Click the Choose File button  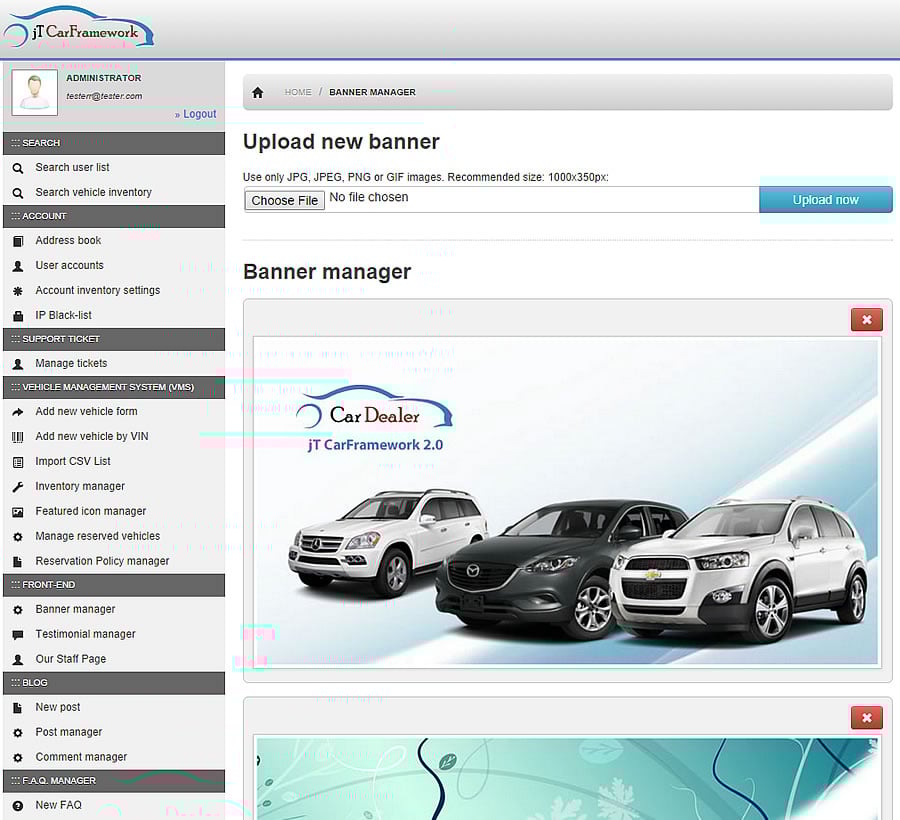tap(285, 200)
